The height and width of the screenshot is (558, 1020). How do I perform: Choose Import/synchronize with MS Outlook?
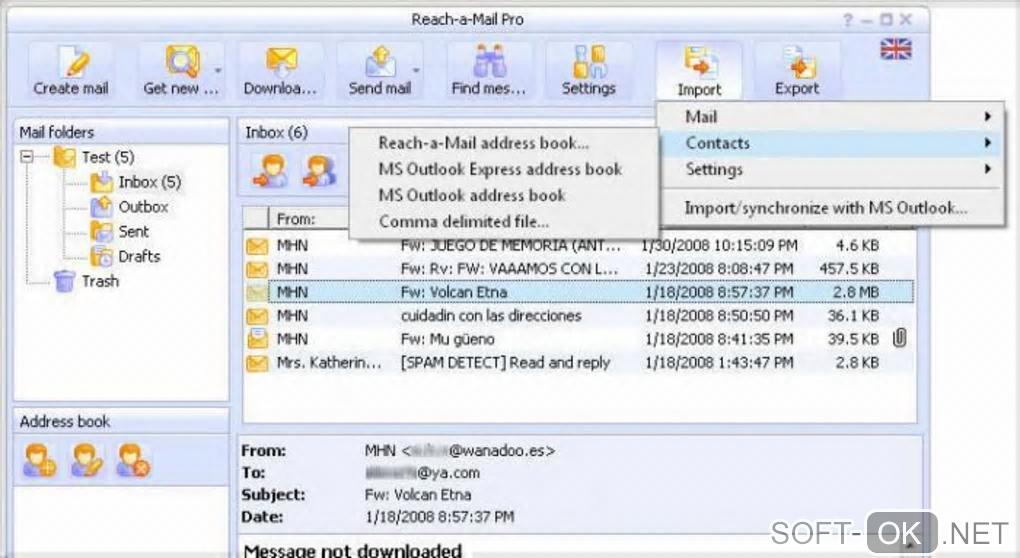(826, 208)
